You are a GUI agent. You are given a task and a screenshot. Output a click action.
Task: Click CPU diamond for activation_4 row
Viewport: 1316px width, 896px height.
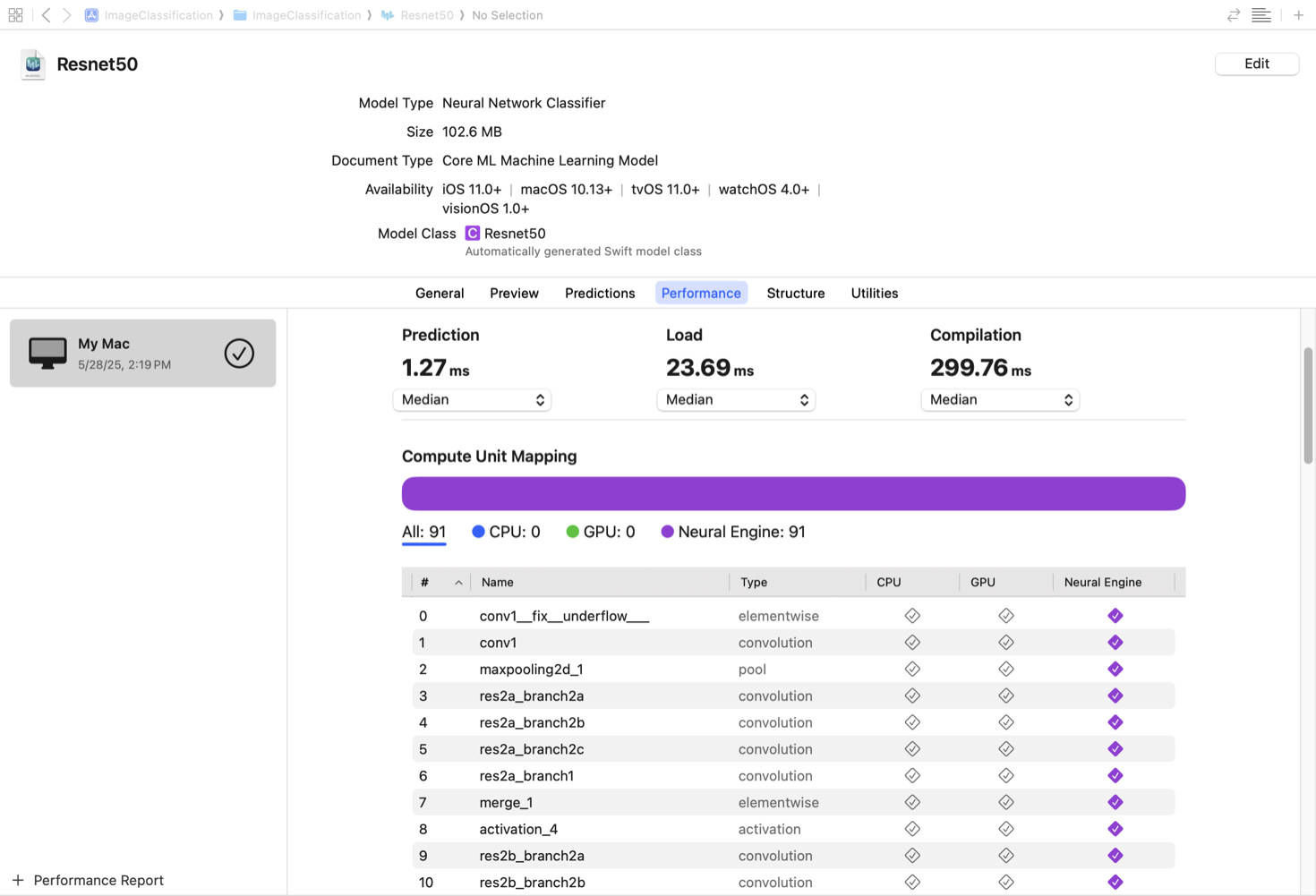click(x=912, y=829)
